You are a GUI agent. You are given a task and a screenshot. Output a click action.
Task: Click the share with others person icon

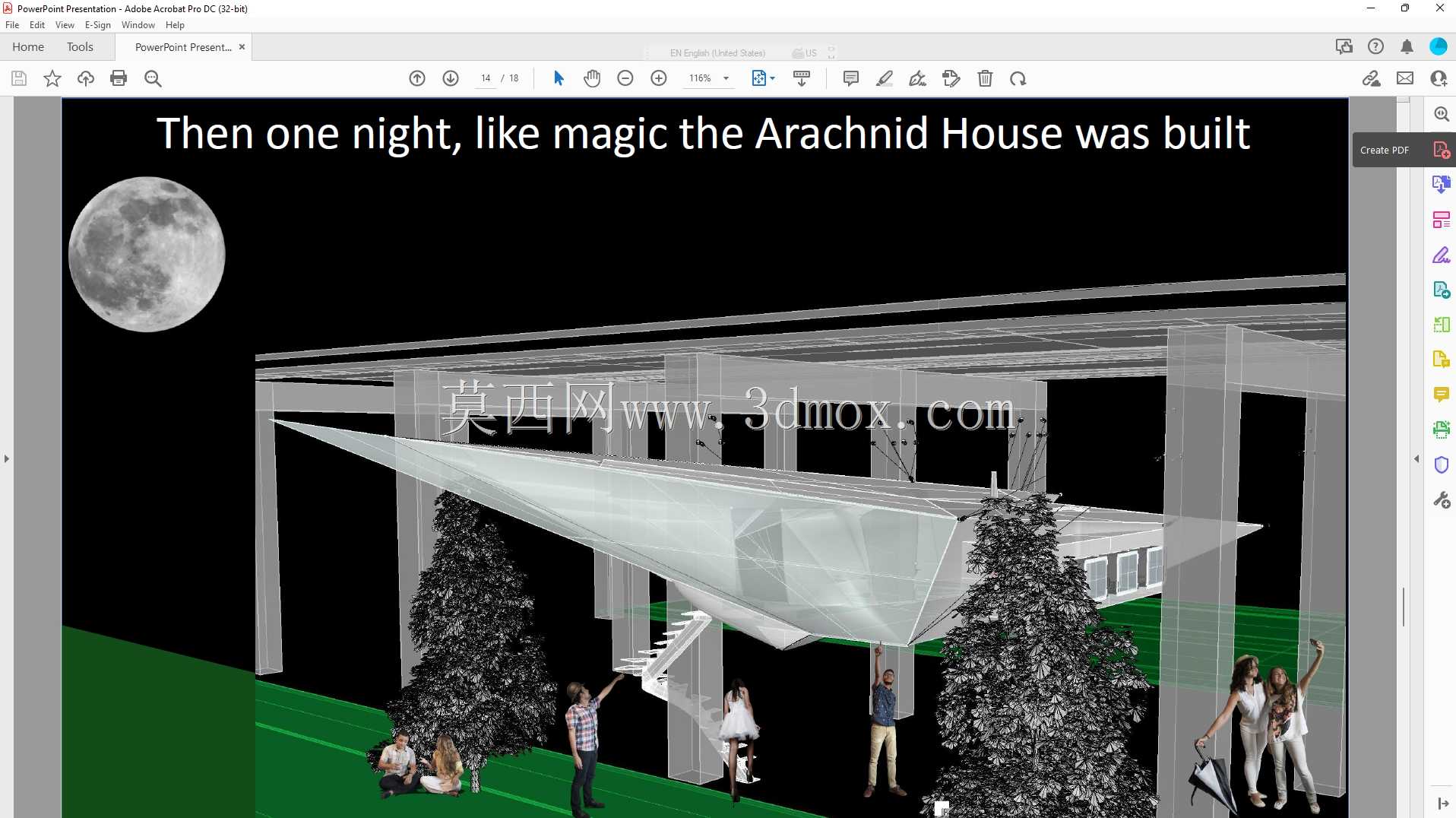point(1439,78)
